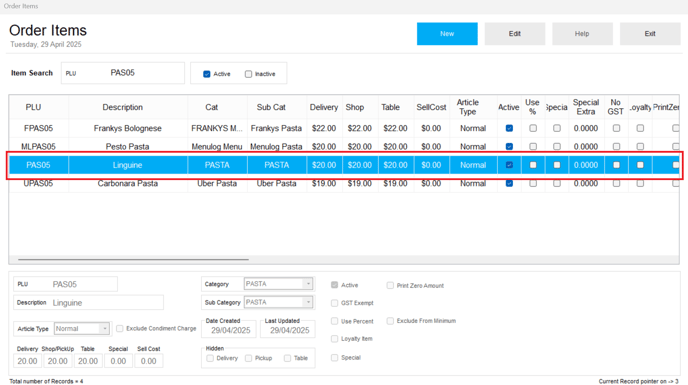This screenshot has height=385, width=688.
Task: Toggle the Use Percent checkbox
Action: click(x=334, y=321)
